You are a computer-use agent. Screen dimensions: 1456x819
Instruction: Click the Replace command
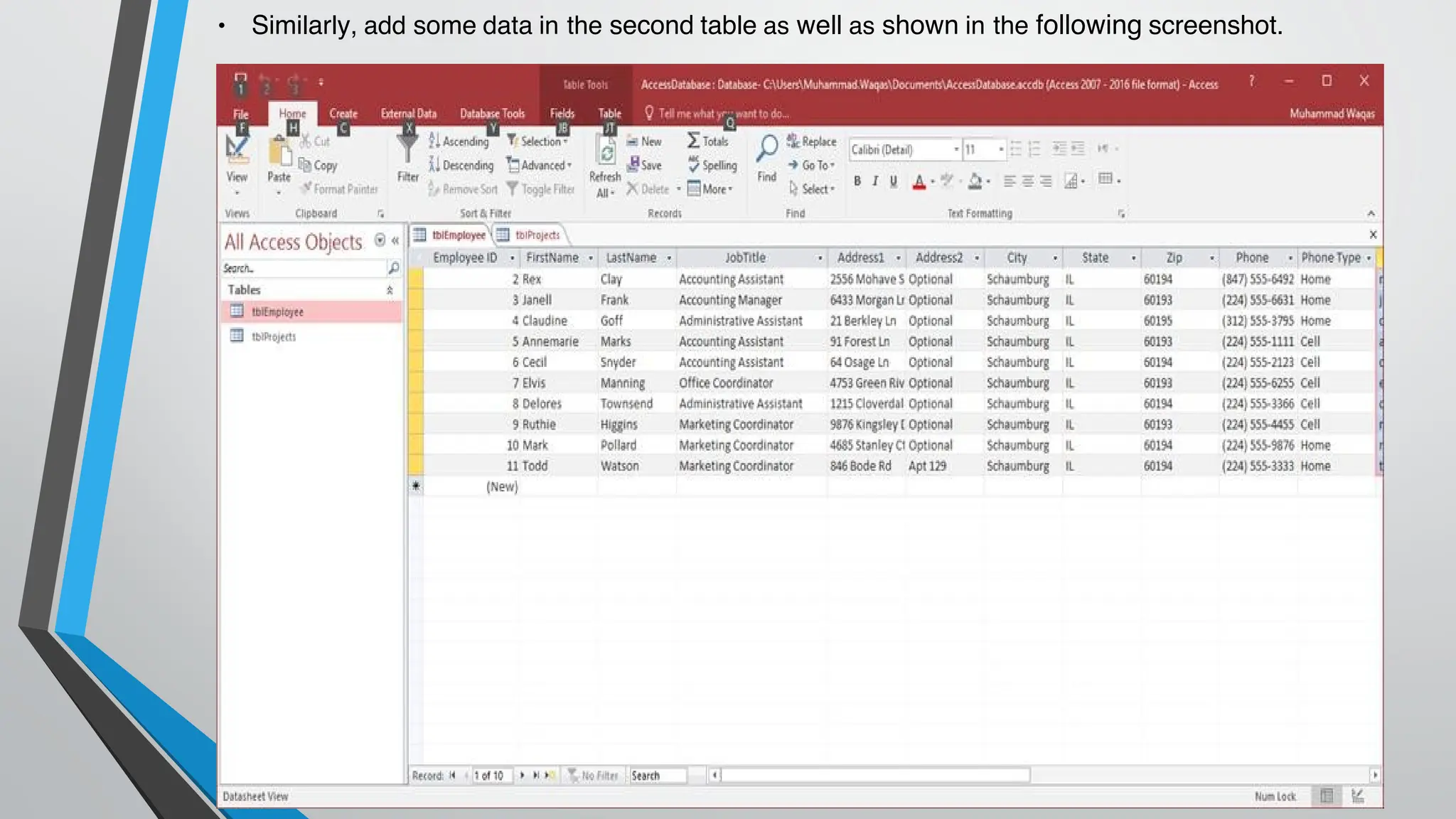pos(811,141)
